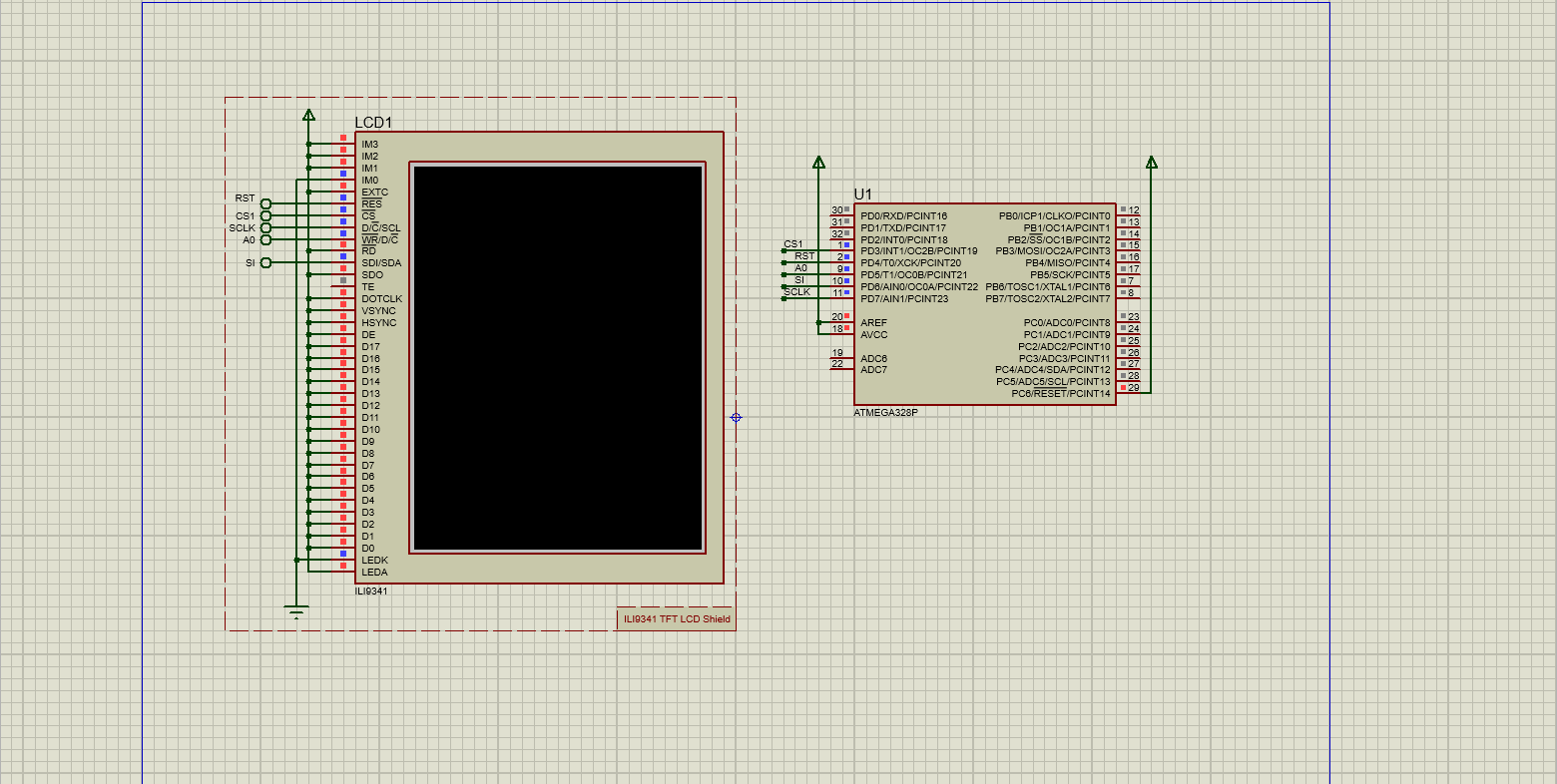The height and width of the screenshot is (784, 1557).
Task: Click the SDO pin label on LCD1
Action: point(372,275)
